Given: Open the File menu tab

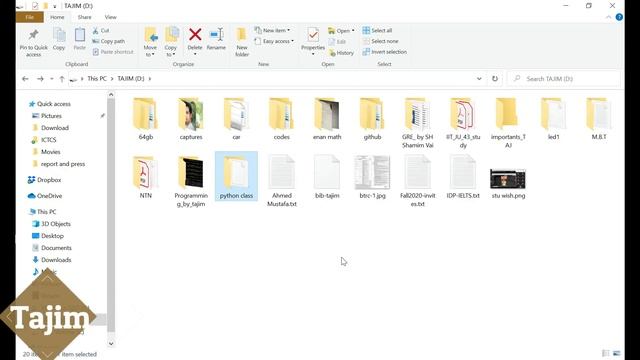Looking at the screenshot, I should [29, 17].
